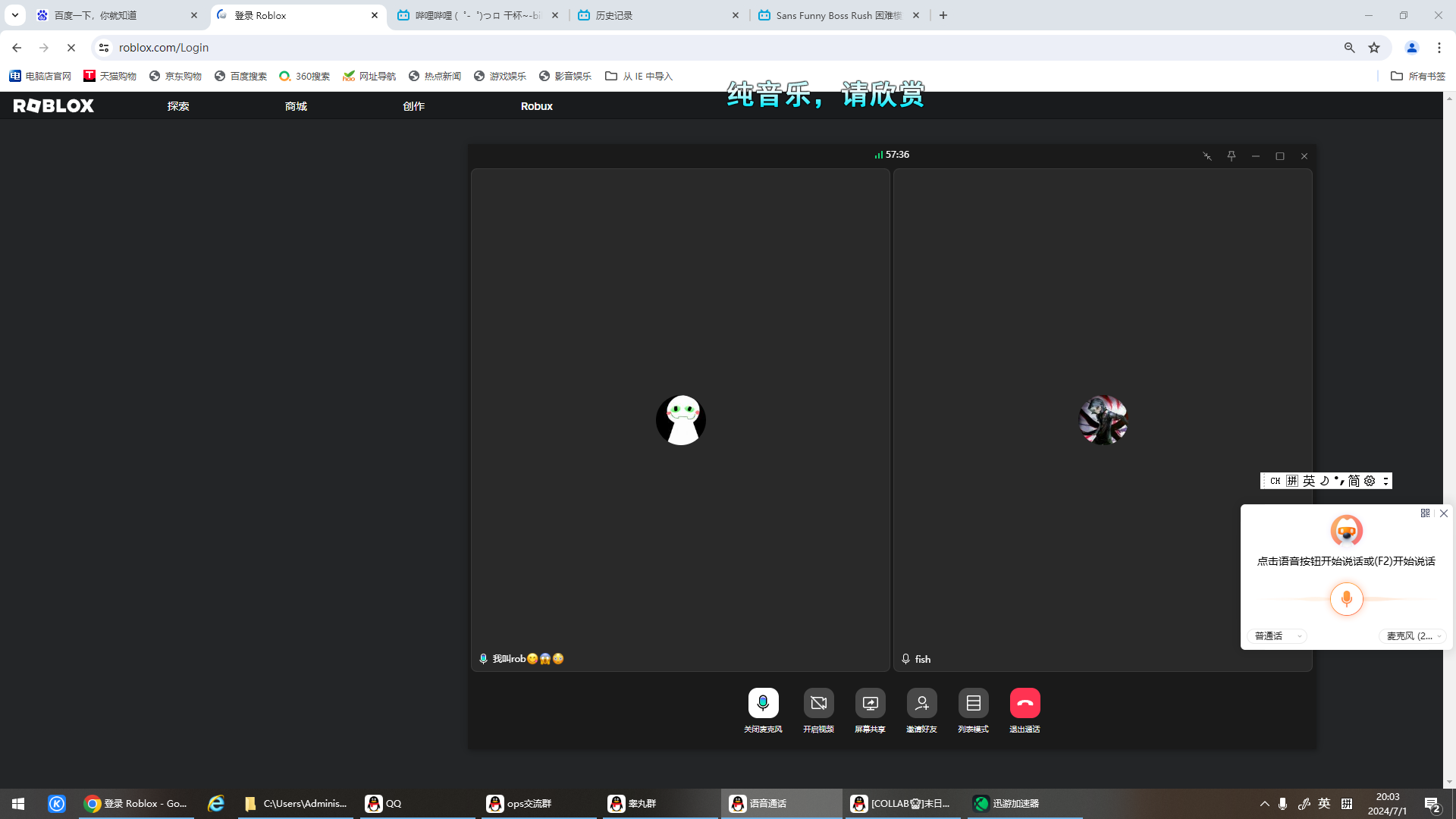Viewport: 1456px width, 819px height.
Task: Open 普通话 language dropdown
Action: pyautogui.click(x=1277, y=636)
